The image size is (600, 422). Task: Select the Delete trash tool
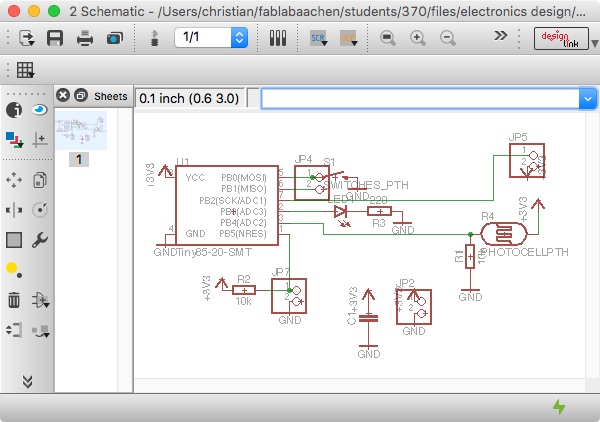[14, 300]
